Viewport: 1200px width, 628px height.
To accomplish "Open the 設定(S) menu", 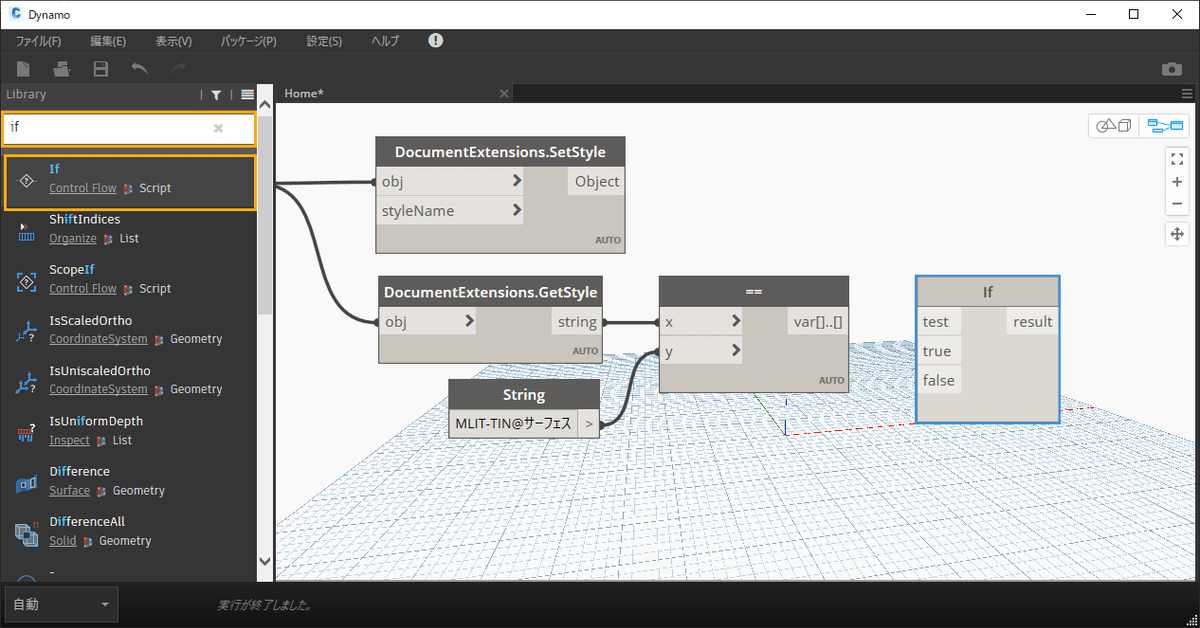I will pyautogui.click(x=324, y=41).
